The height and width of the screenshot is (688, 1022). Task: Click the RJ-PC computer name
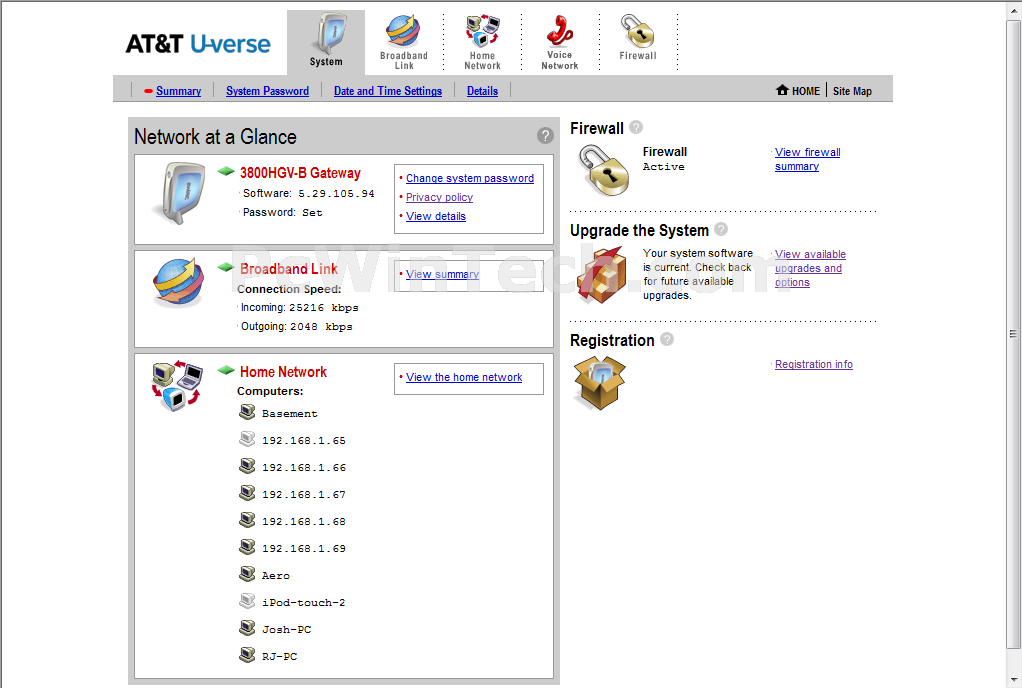coord(280,657)
